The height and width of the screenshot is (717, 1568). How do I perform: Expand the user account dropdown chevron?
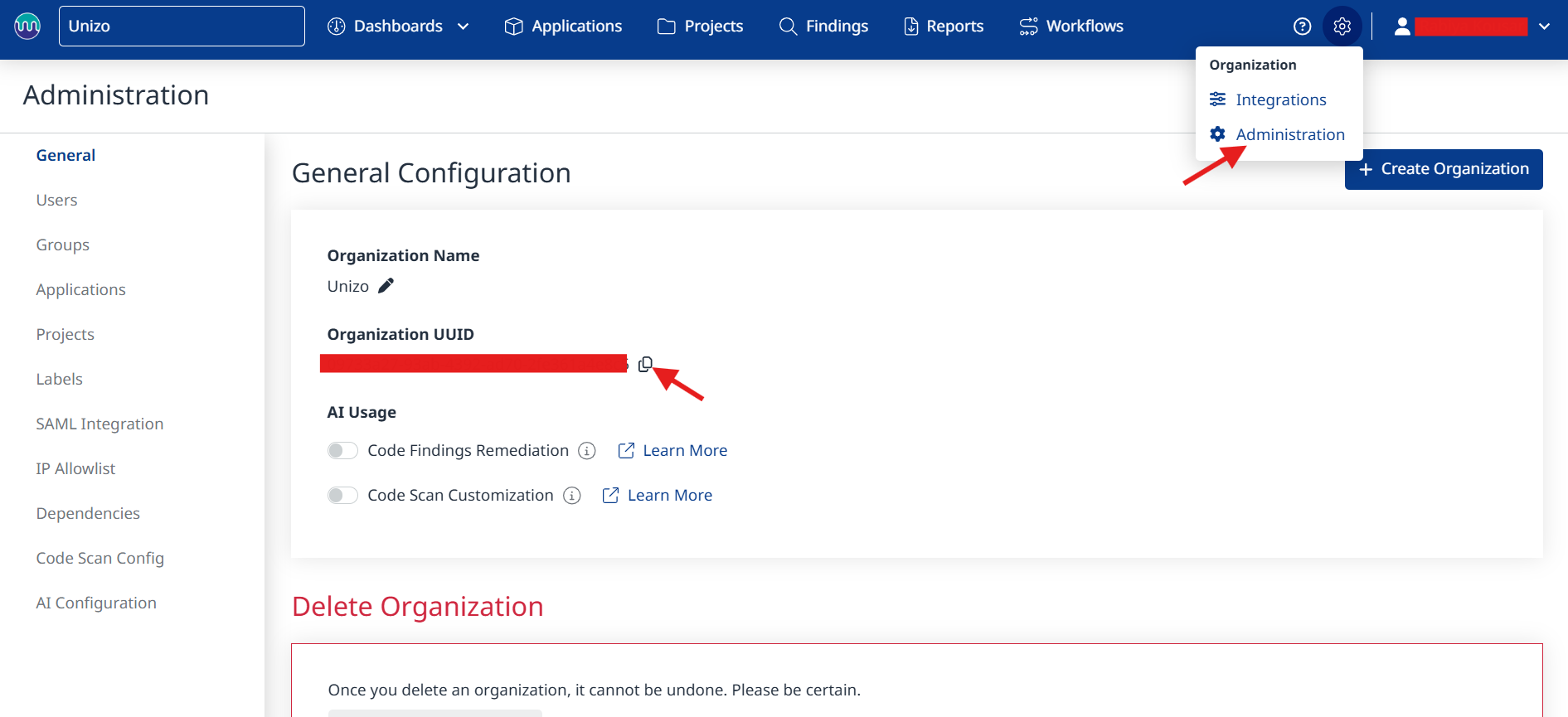pos(1544,27)
